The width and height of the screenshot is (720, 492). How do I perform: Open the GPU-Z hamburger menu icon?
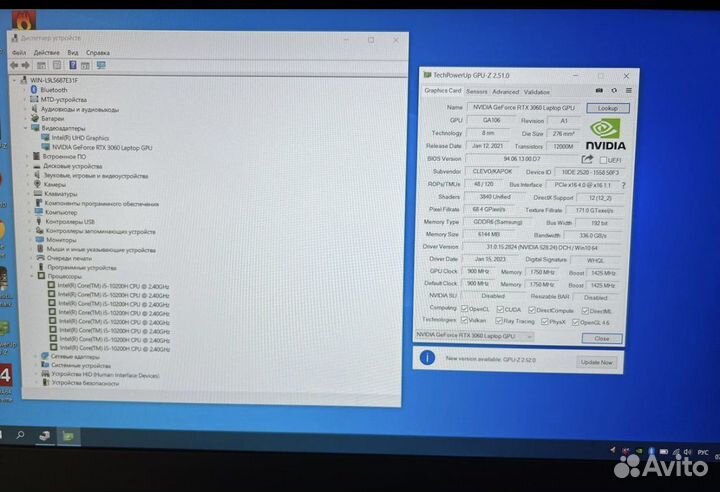pos(629,90)
